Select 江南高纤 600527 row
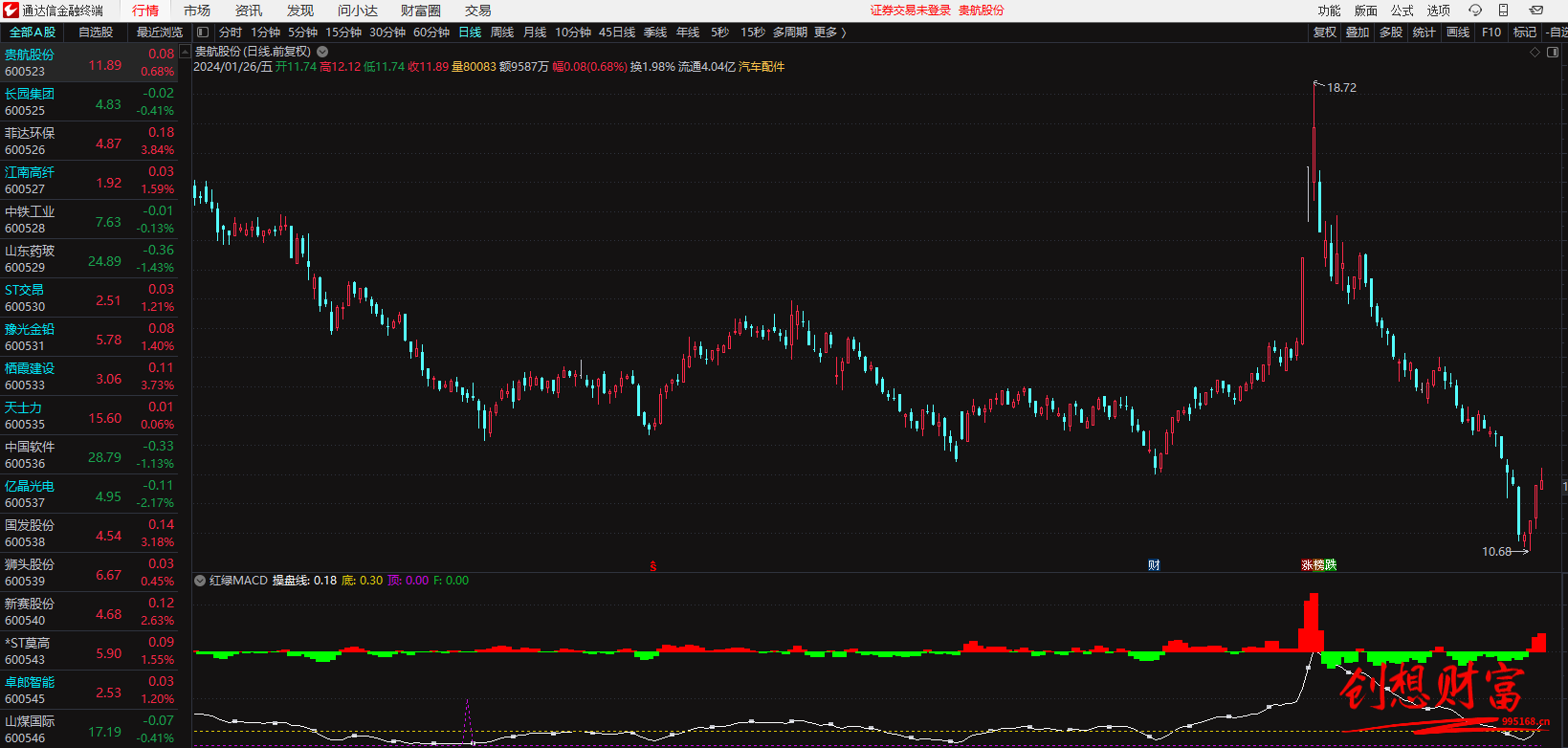Image resolution: width=1568 pixels, height=748 pixels. click(x=89, y=180)
